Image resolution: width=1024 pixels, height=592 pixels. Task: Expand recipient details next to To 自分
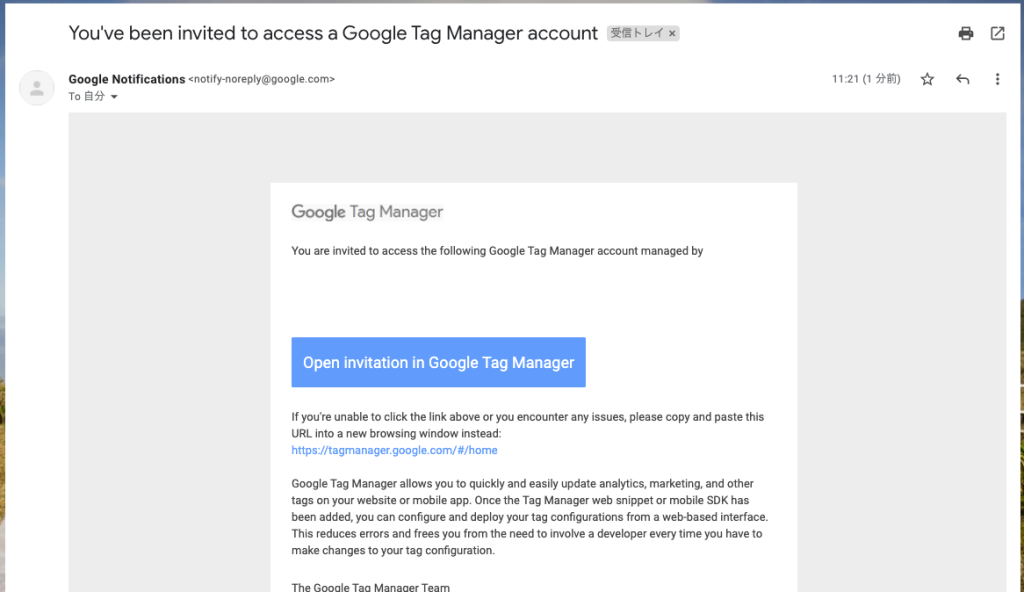point(114,97)
